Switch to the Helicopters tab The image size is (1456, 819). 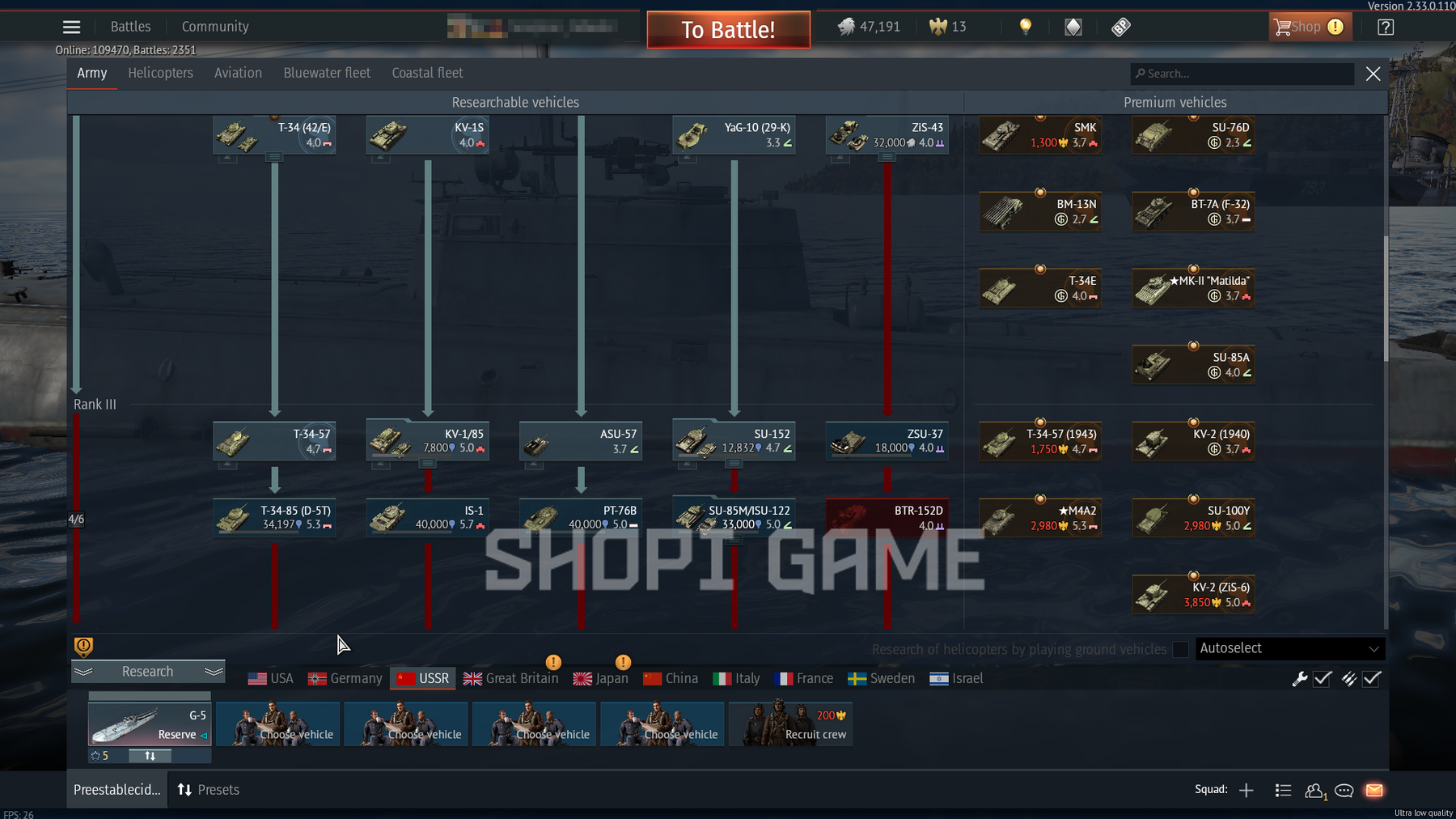pyautogui.click(x=161, y=73)
